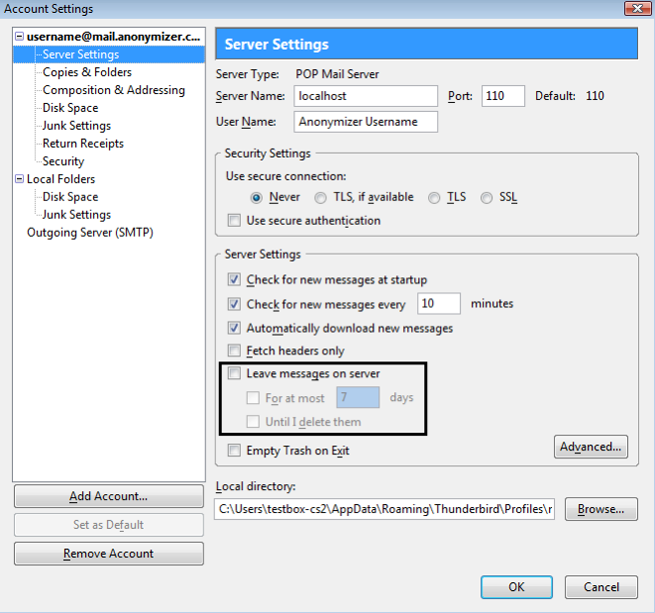Check Empty Trash on Exit
Image resolution: width=655 pixels, height=613 pixels.
(234, 451)
